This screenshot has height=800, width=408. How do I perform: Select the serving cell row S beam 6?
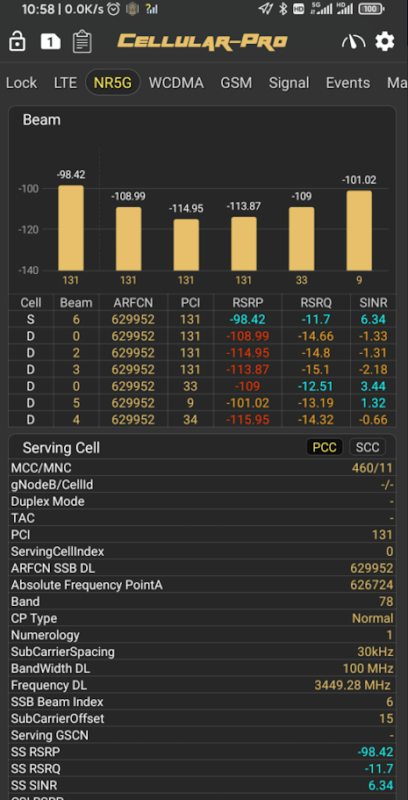(202, 319)
